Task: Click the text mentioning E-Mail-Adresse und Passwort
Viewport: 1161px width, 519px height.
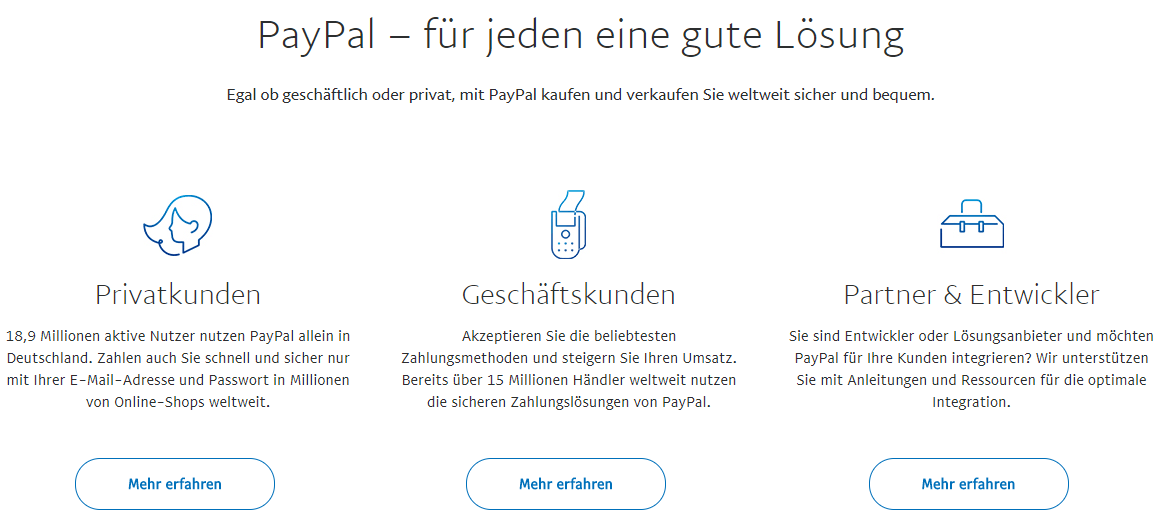Action: 178,380
